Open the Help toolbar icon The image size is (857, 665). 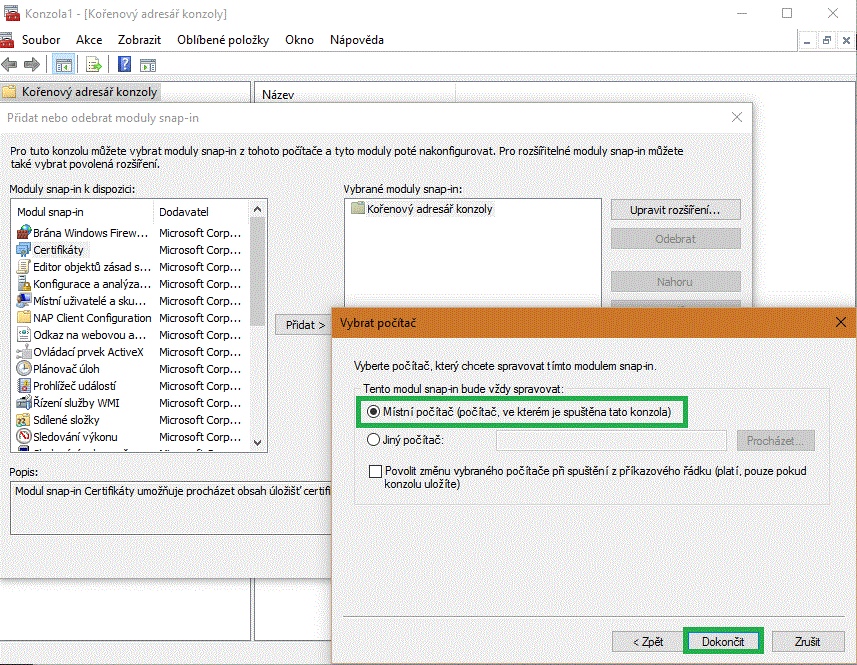125,65
